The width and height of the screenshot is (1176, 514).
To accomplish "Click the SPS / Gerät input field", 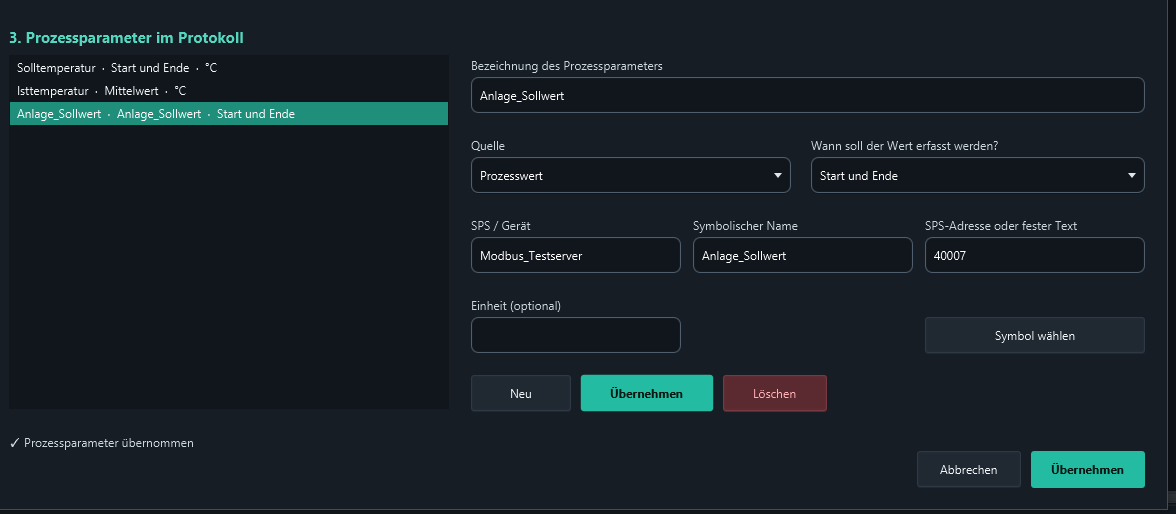I will (x=575, y=256).
